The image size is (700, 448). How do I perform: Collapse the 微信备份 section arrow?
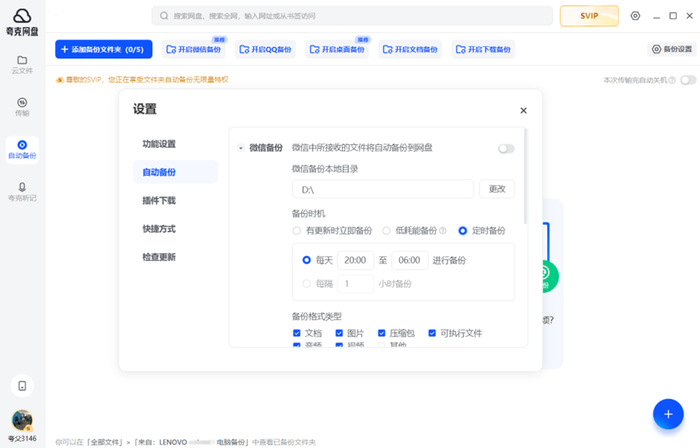coord(241,148)
